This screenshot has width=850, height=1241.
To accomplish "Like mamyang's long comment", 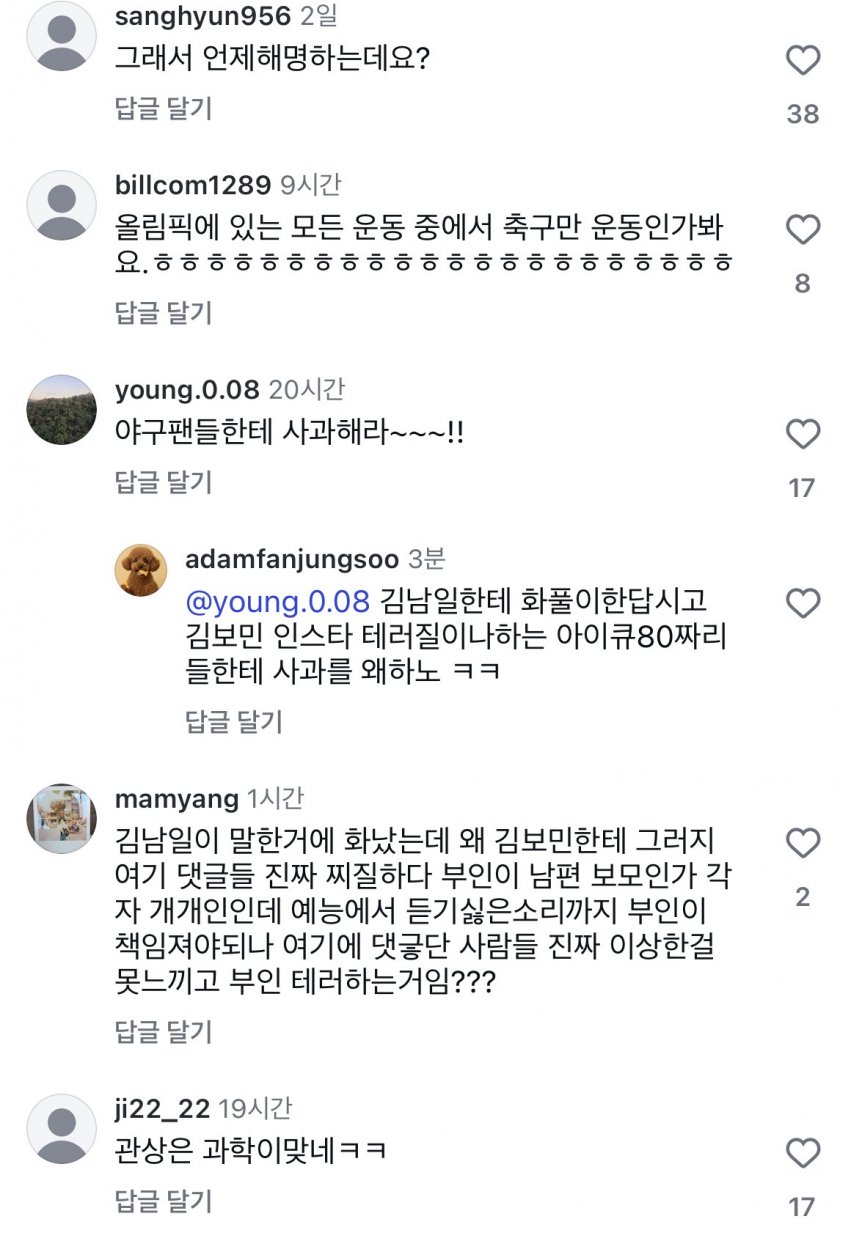I will pyautogui.click(x=803, y=844).
